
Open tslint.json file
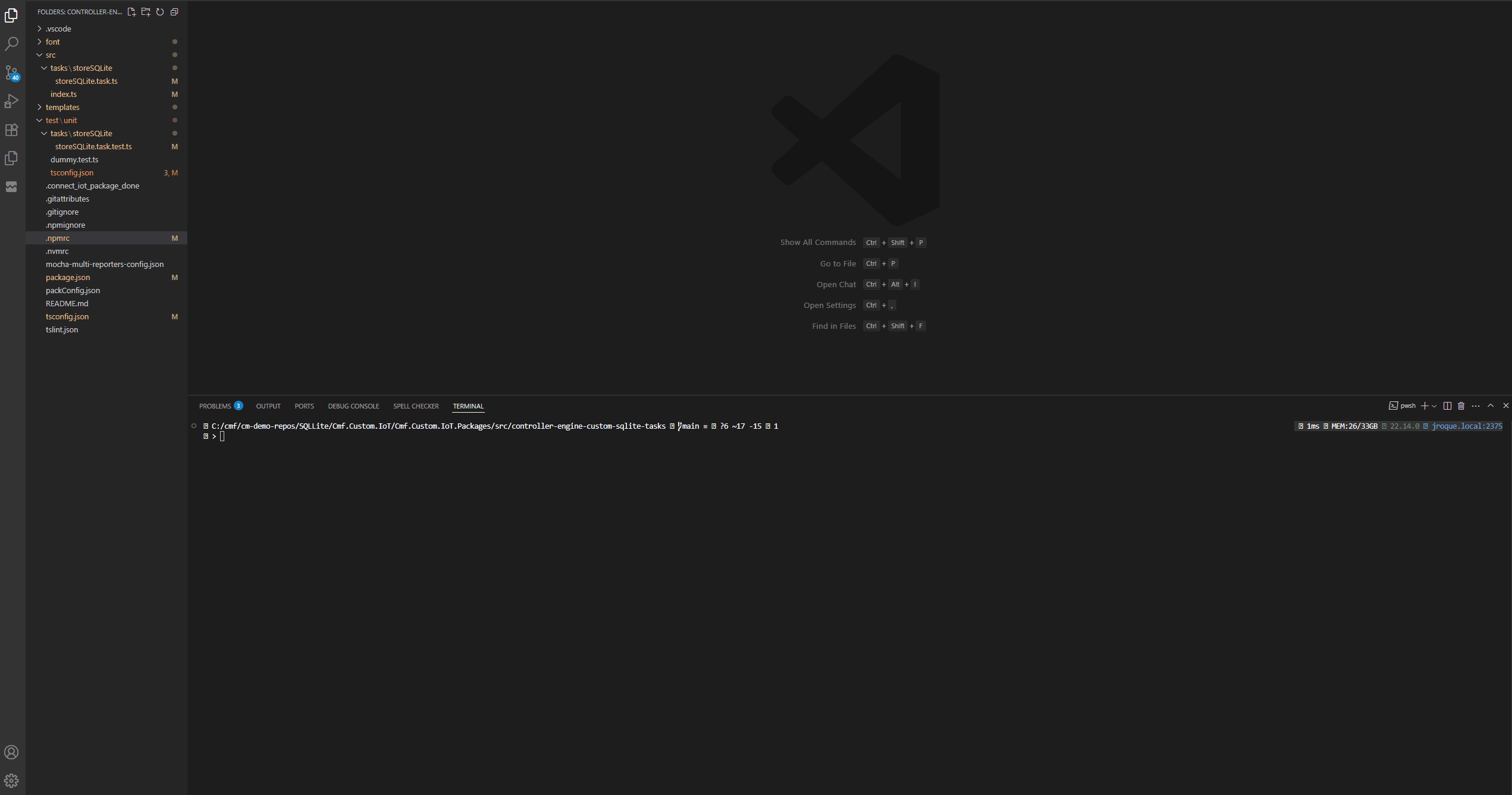(x=106, y=329)
